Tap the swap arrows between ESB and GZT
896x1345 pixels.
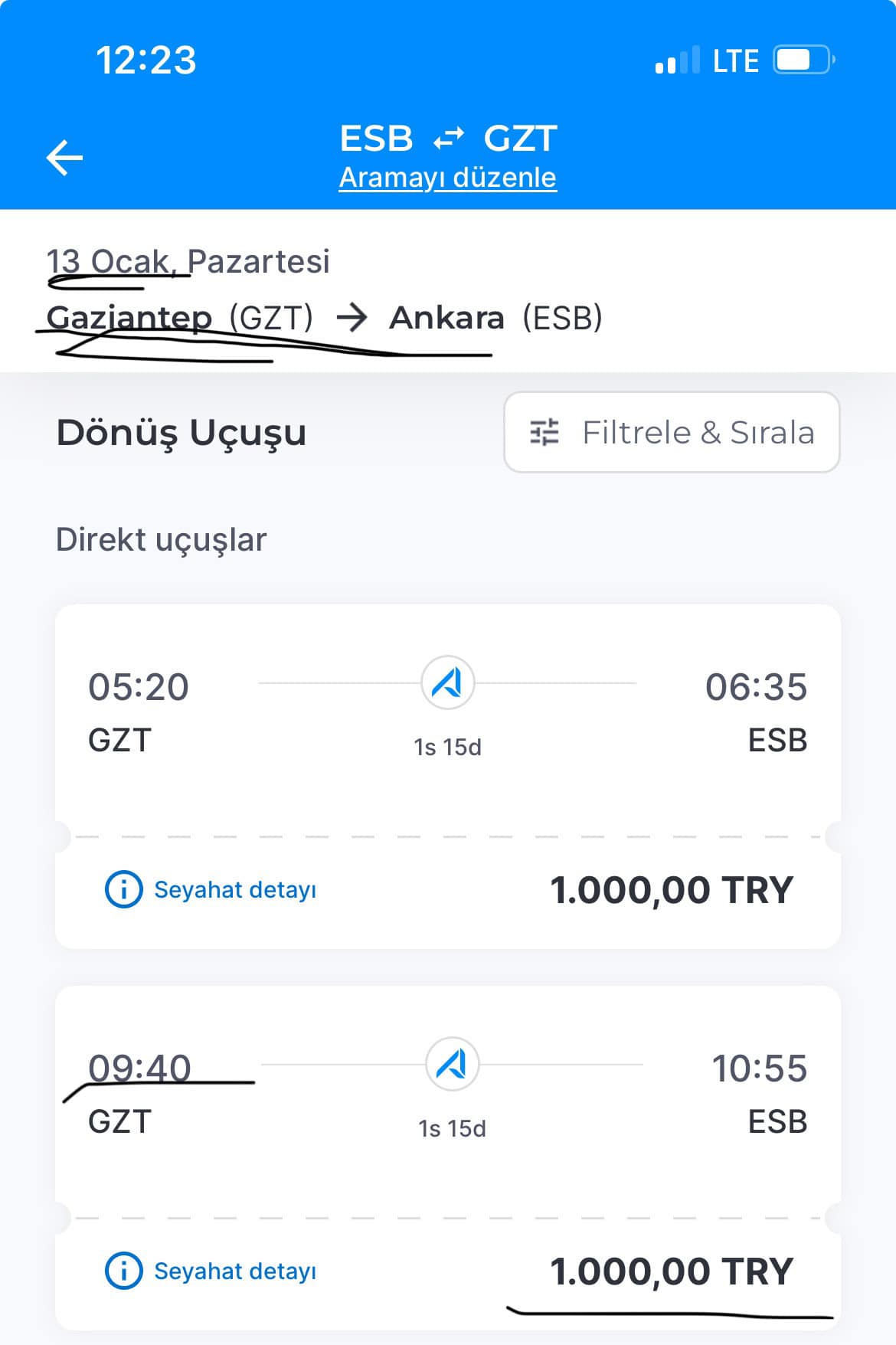pos(448,139)
